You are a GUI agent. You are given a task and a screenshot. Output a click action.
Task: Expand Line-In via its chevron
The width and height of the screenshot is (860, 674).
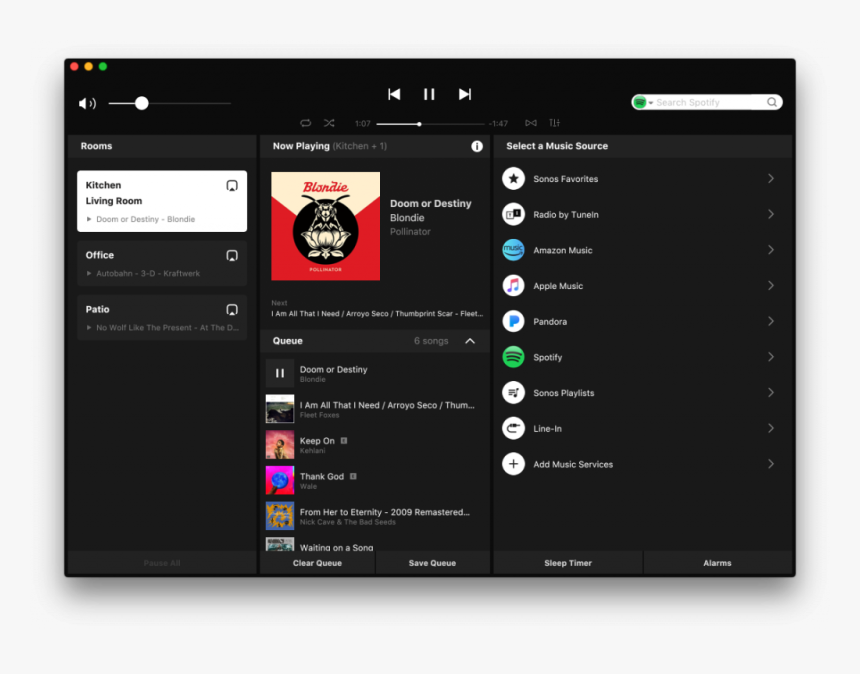pyautogui.click(x=771, y=428)
